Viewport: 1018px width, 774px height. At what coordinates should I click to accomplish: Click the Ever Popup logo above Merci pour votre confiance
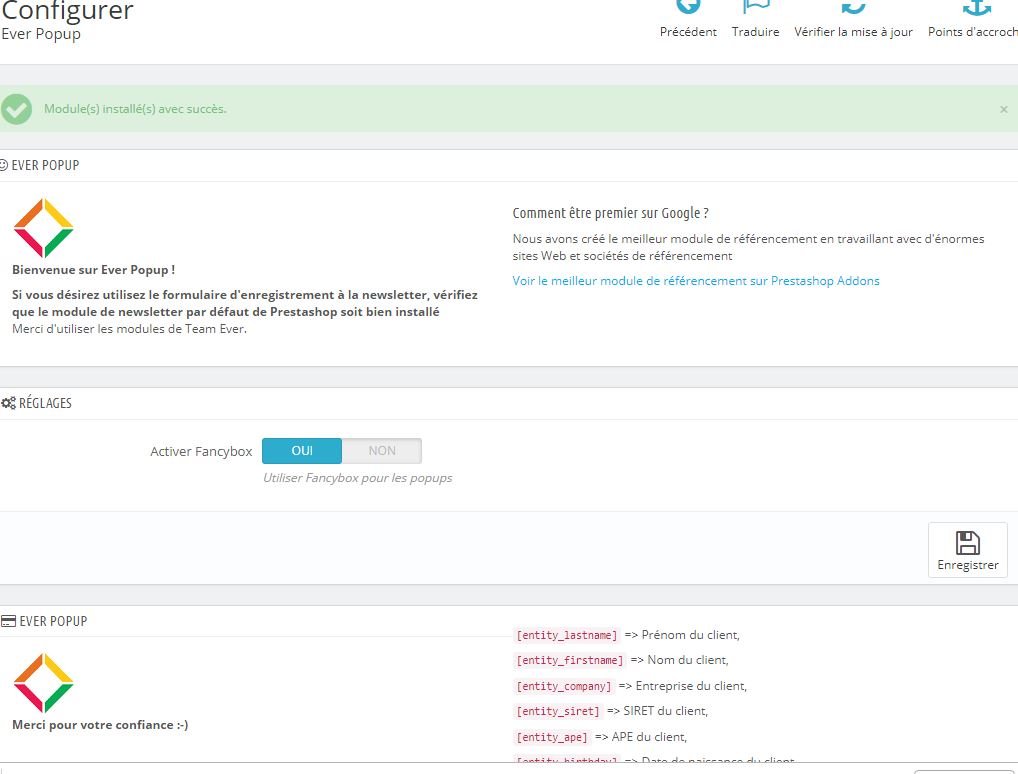tap(43, 683)
